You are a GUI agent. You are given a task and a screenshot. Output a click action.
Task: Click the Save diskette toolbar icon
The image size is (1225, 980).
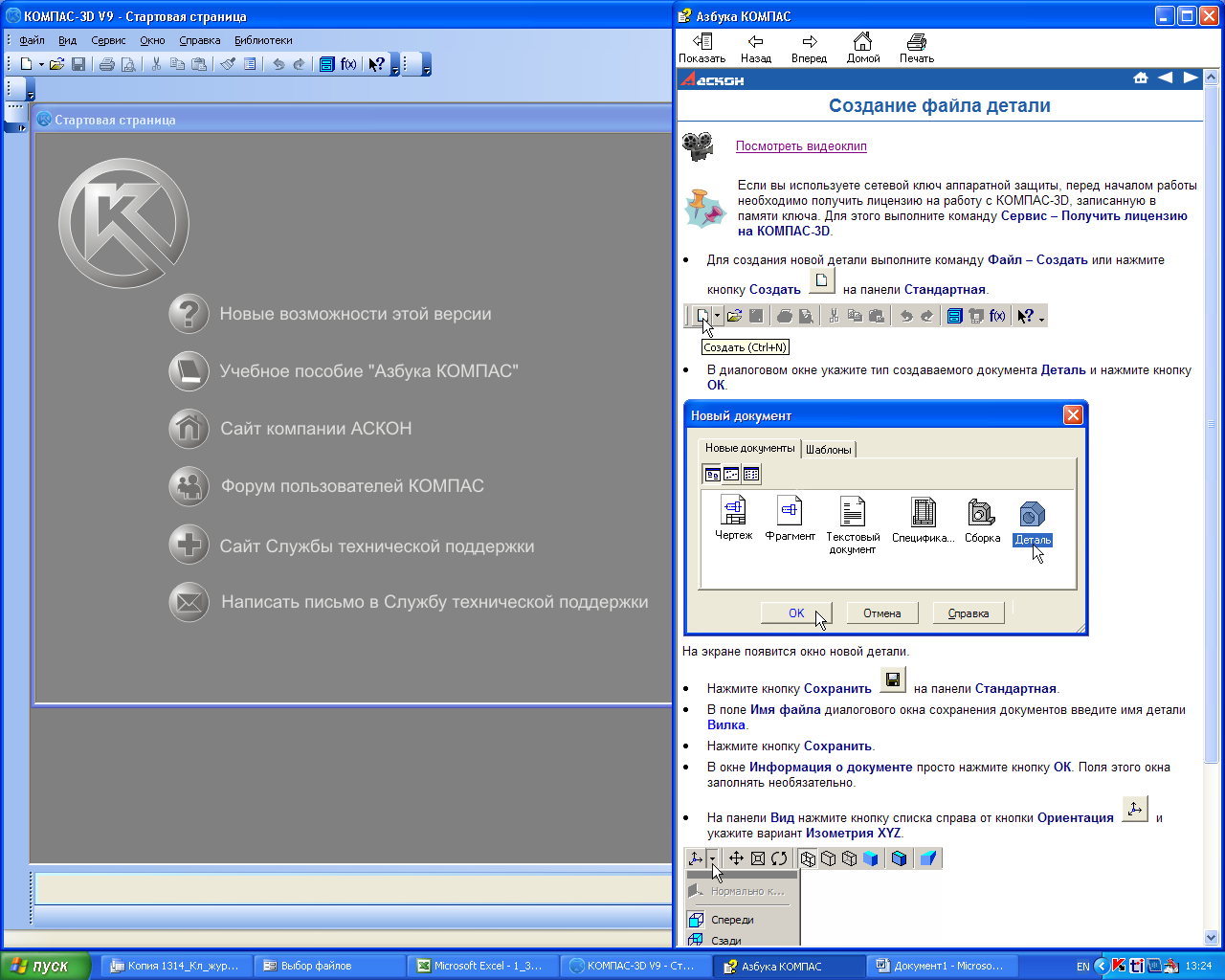tap(78, 64)
